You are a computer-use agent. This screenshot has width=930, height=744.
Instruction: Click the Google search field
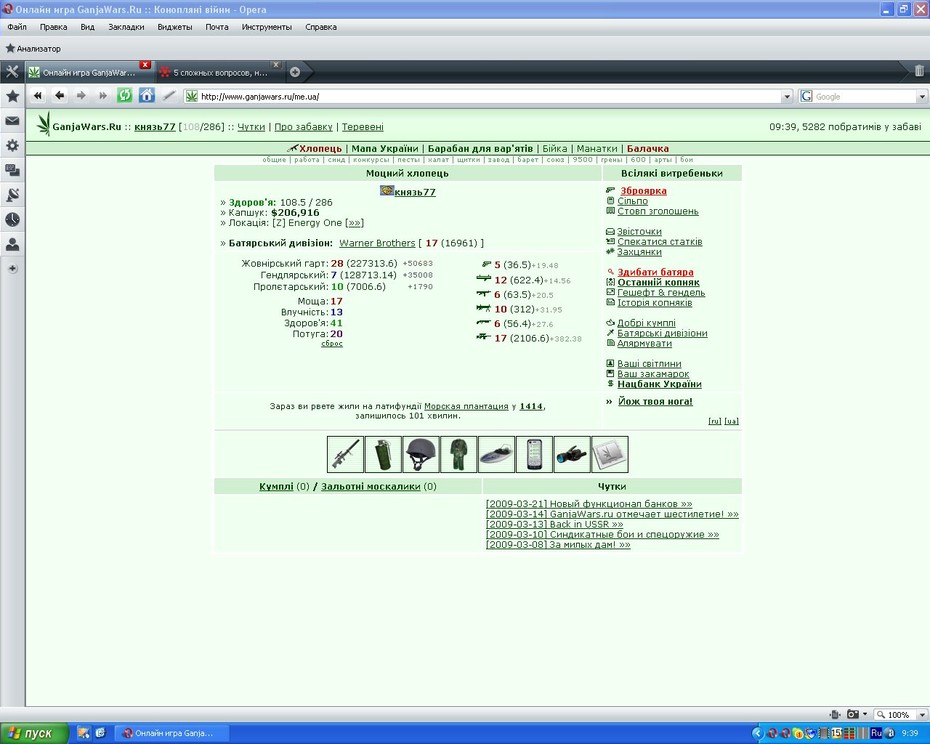(x=865, y=97)
